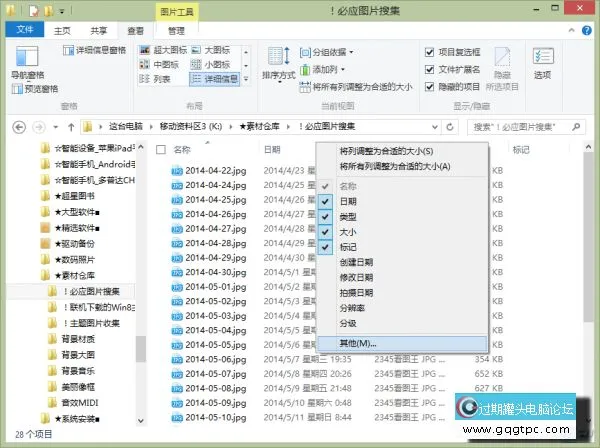Click new folder icon in title bar
The width and height of the screenshot is (600, 448).
pyautogui.click(x=49, y=11)
